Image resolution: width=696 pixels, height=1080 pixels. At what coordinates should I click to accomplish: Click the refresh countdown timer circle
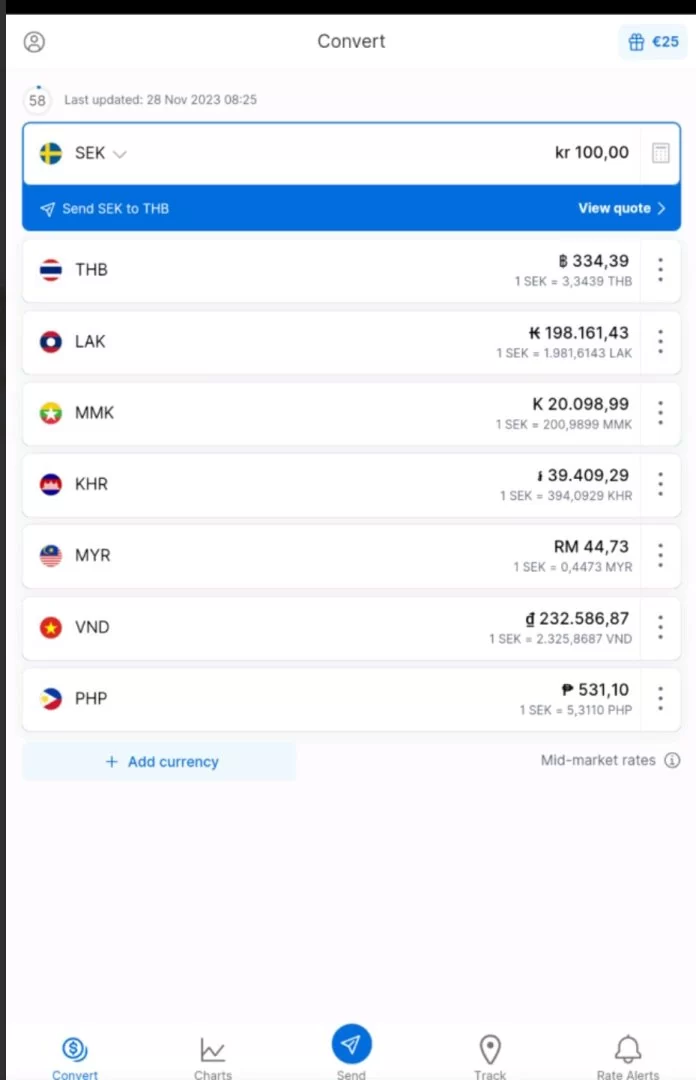coord(37,100)
